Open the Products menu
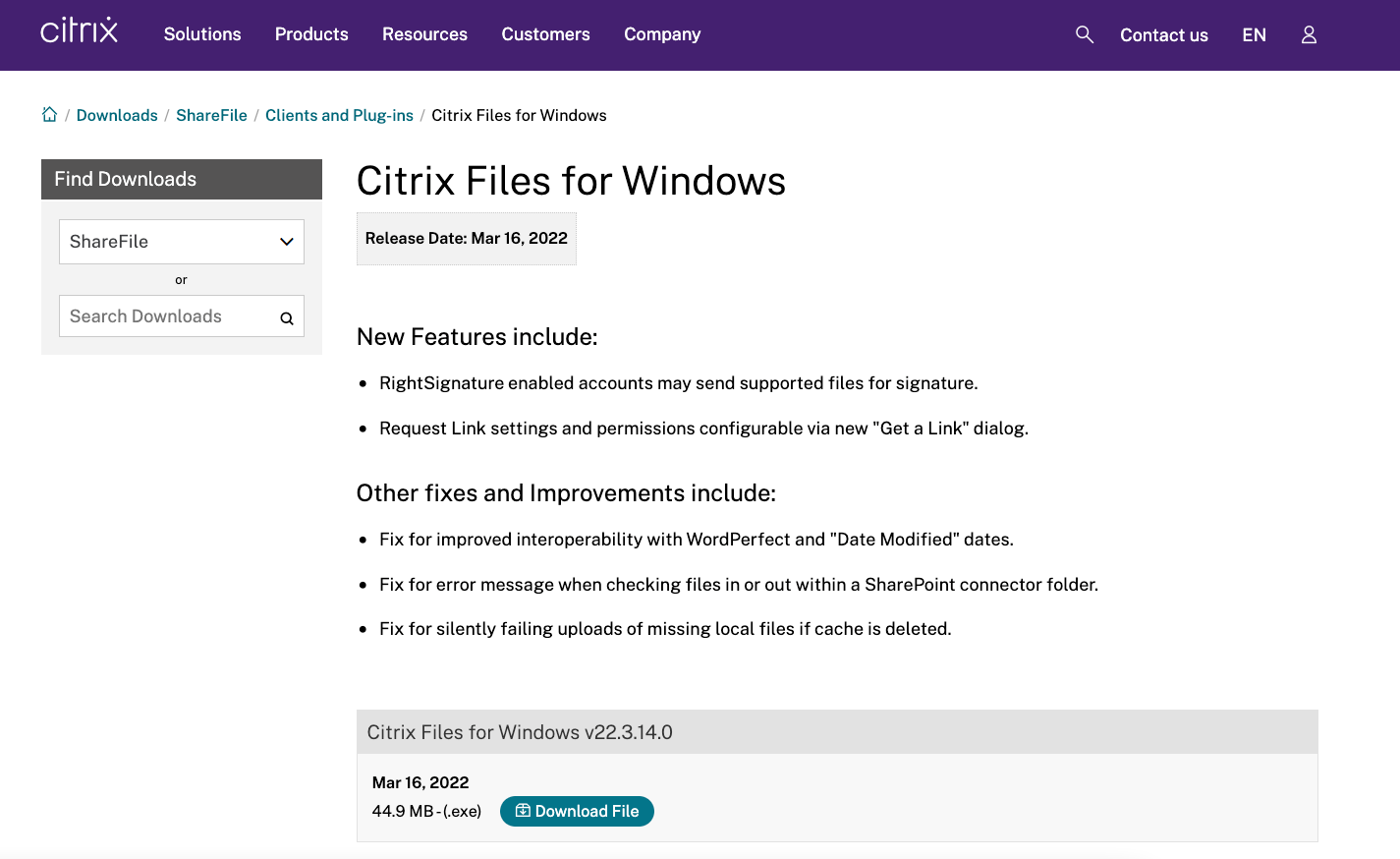This screenshot has height=859, width=1400. pos(311,34)
